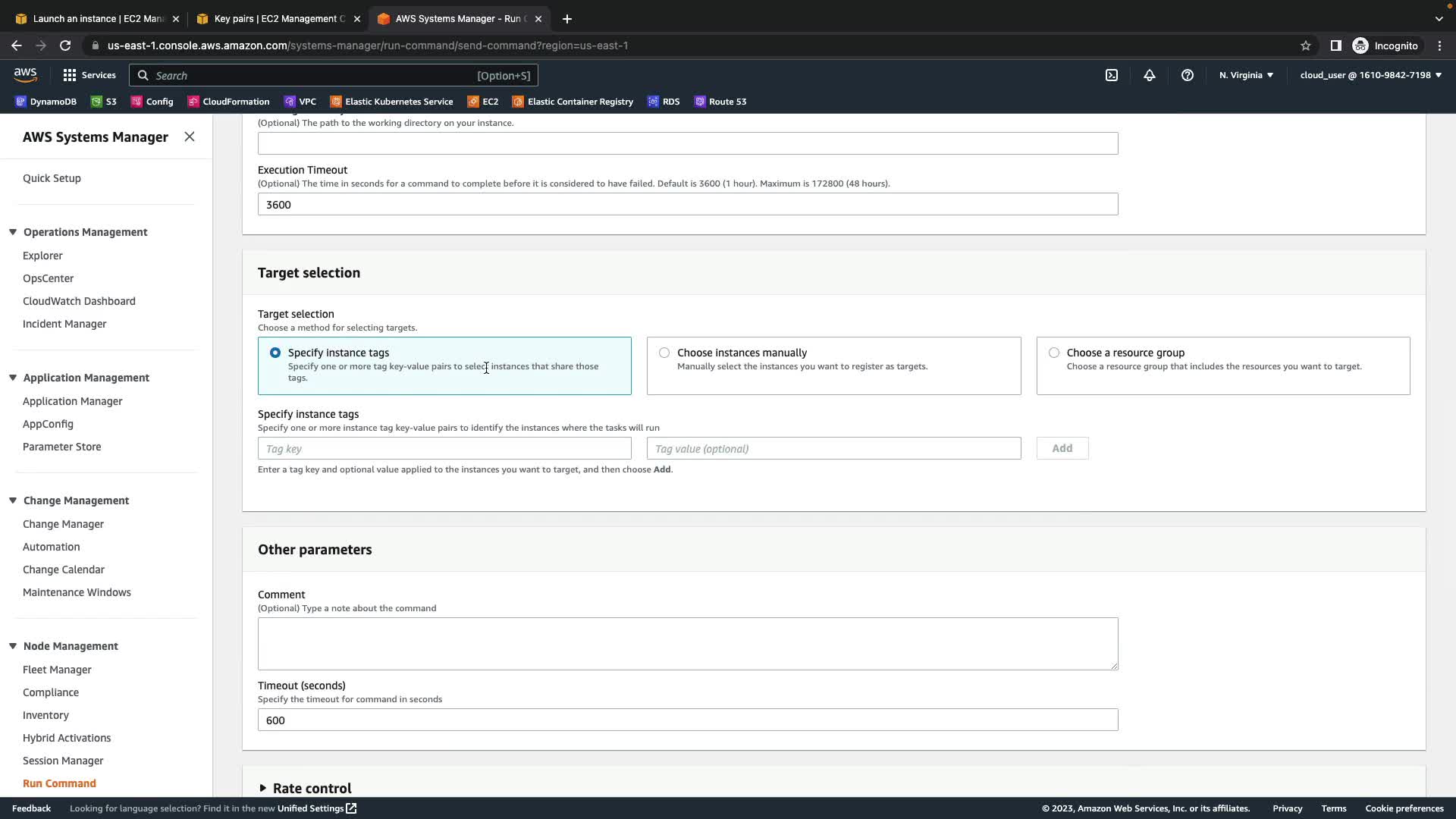The height and width of the screenshot is (819, 1456).
Task: Open the Services grid menu icon
Action: 70,75
